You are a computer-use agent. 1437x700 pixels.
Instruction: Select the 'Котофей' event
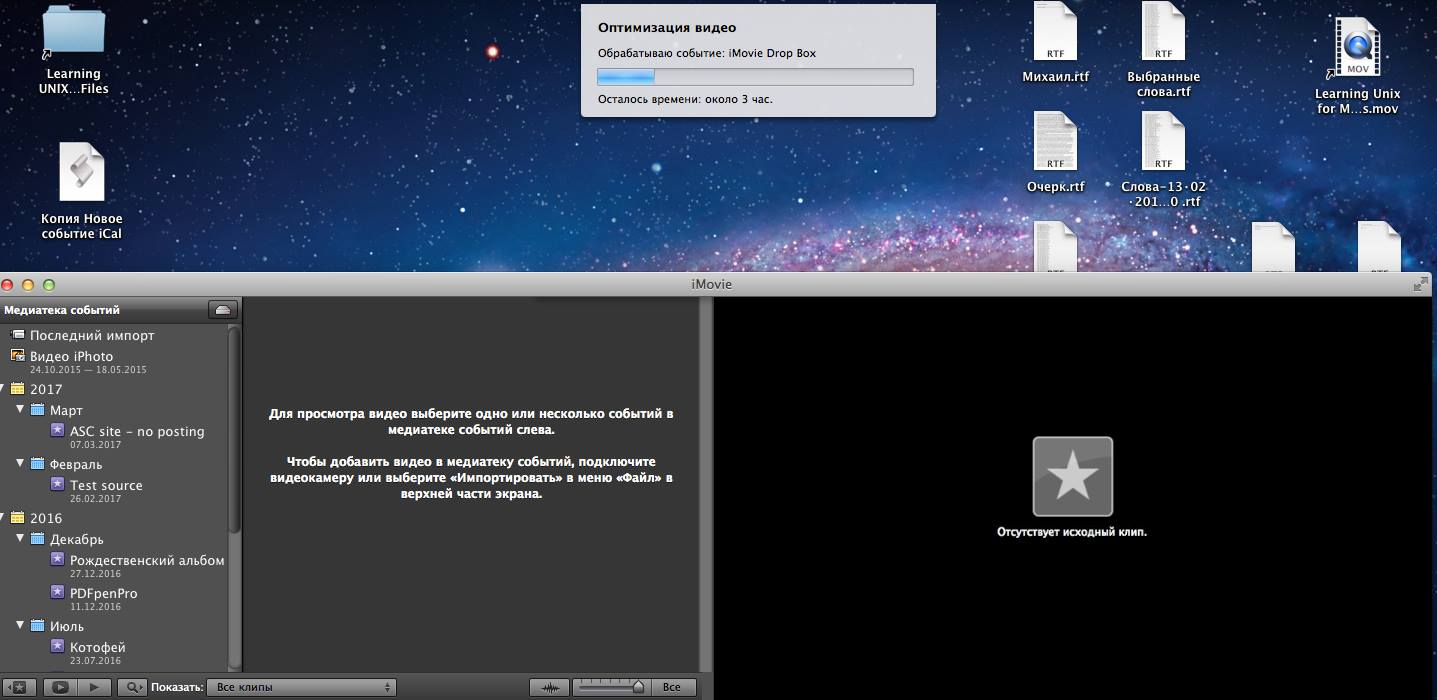tap(97, 647)
